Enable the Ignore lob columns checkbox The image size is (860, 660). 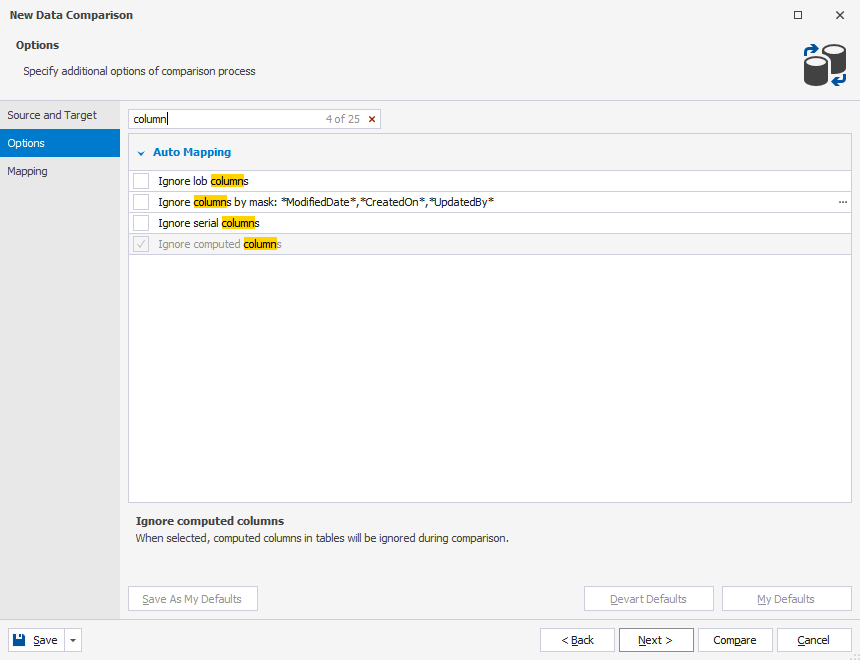[140, 181]
